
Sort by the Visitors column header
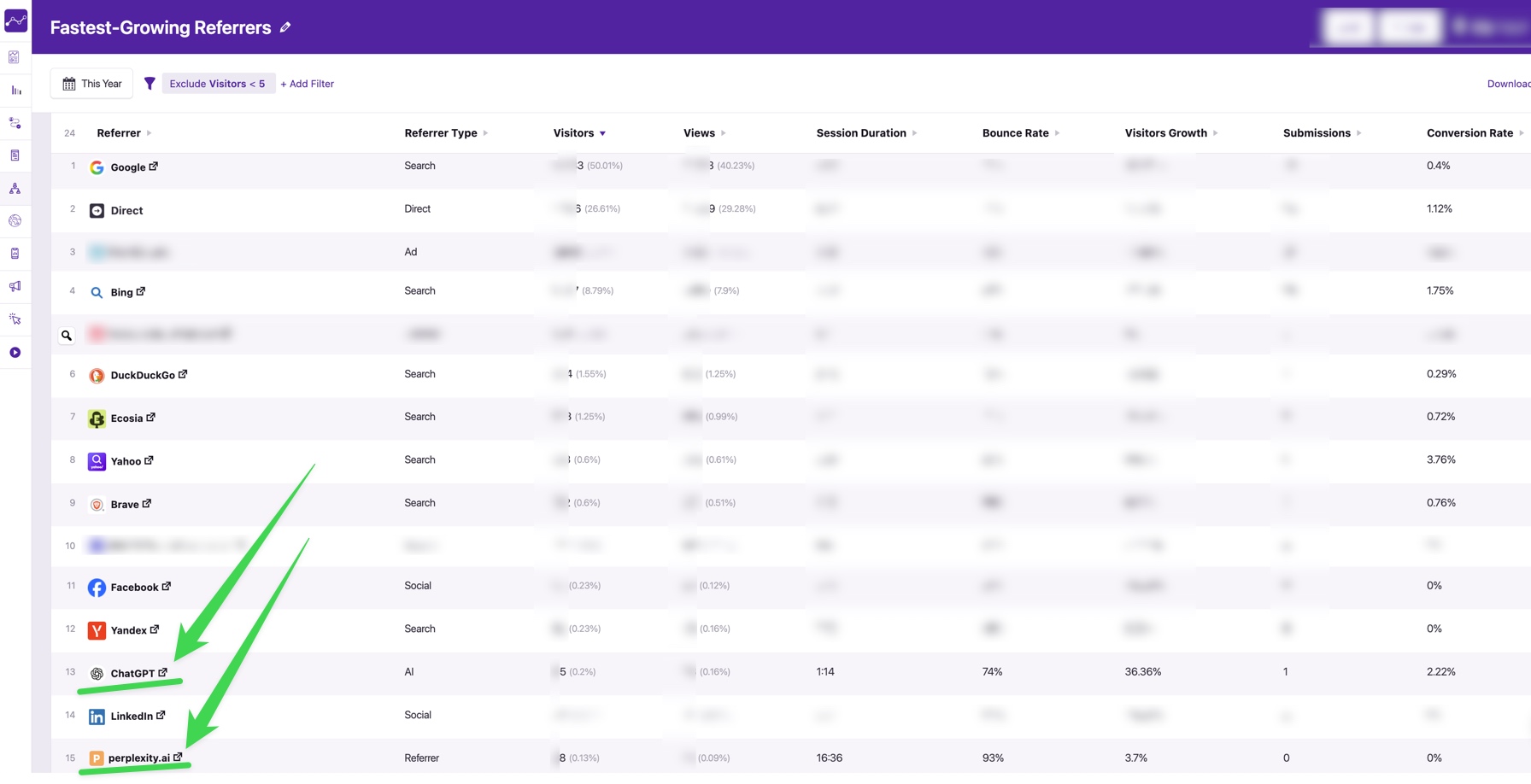pos(573,133)
